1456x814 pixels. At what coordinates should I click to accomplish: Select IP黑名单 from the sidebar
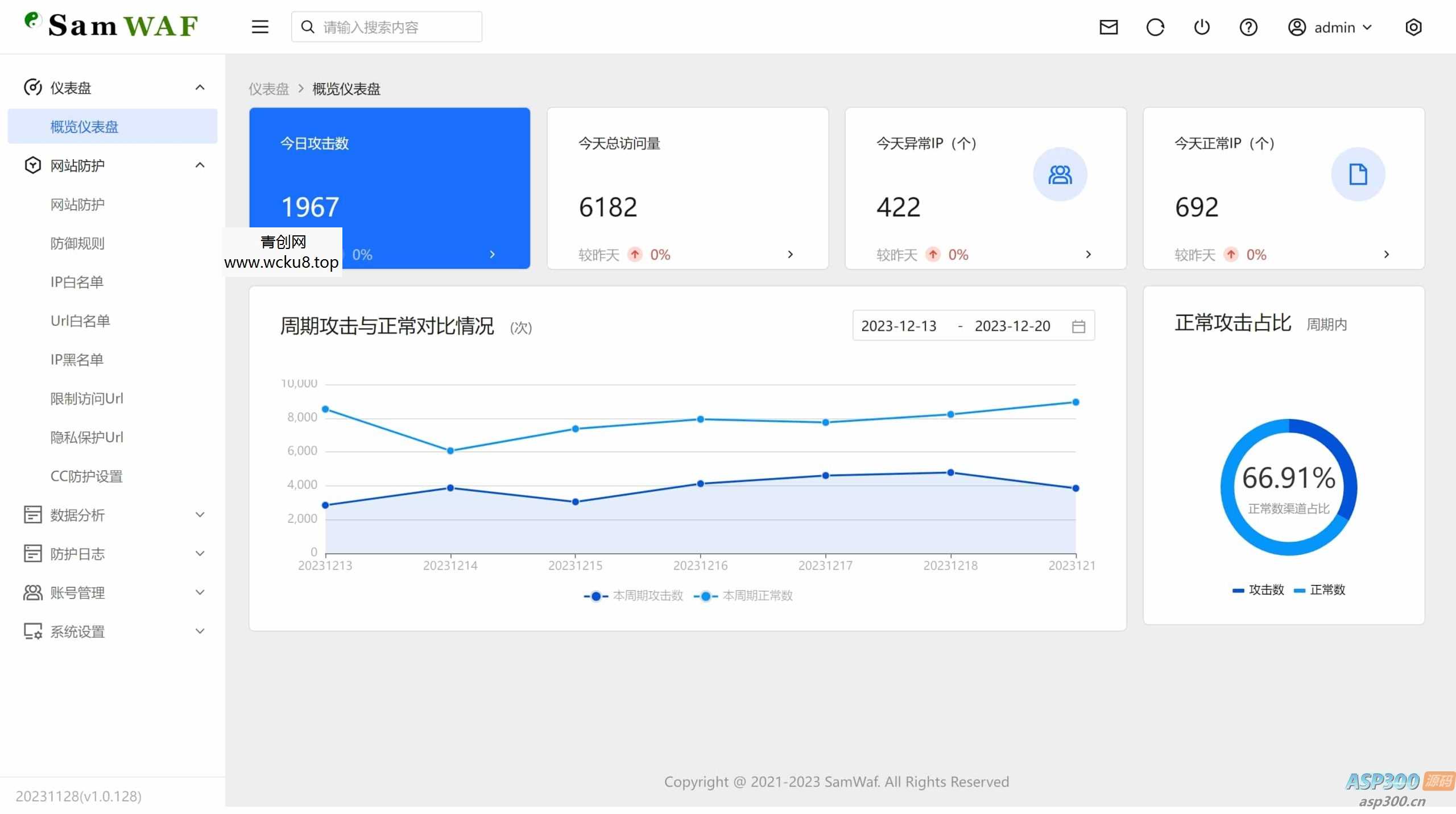pyautogui.click(x=76, y=359)
